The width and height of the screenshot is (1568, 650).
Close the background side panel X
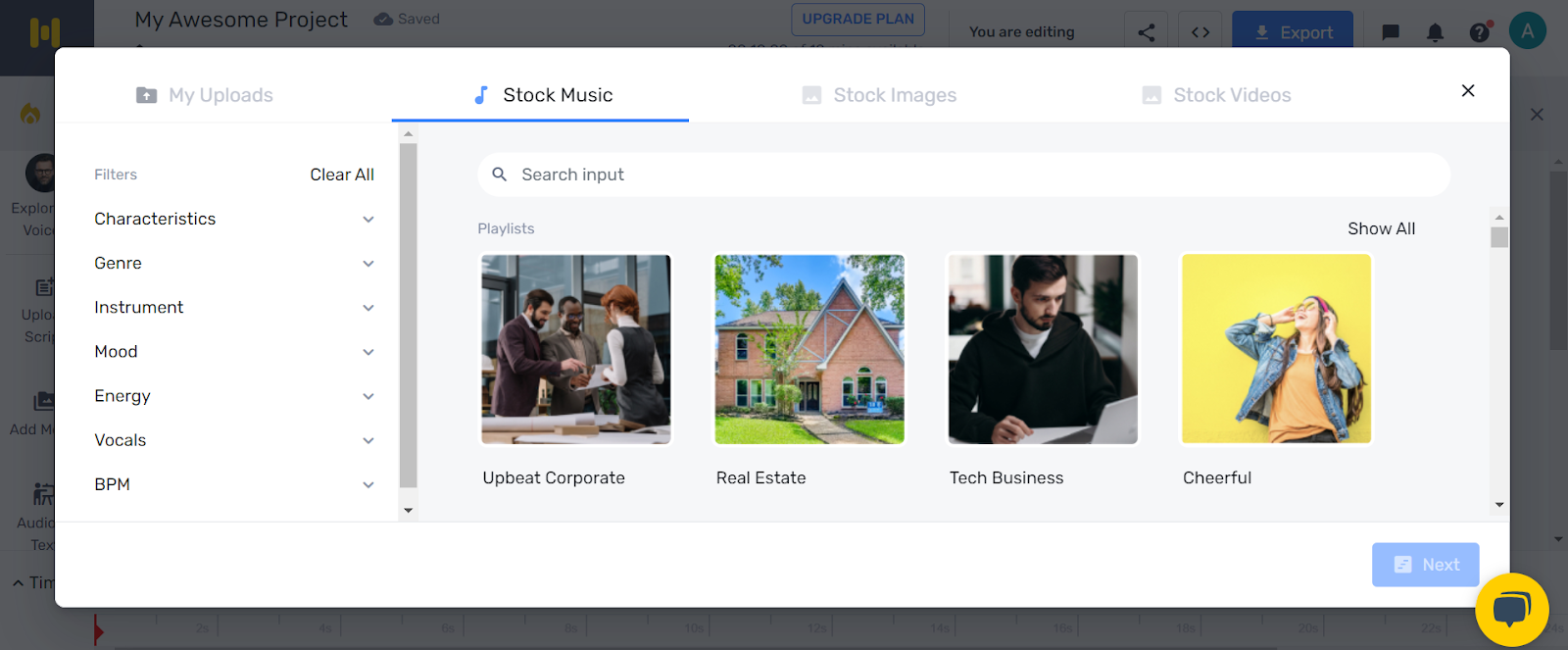[x=1537, y=115]
